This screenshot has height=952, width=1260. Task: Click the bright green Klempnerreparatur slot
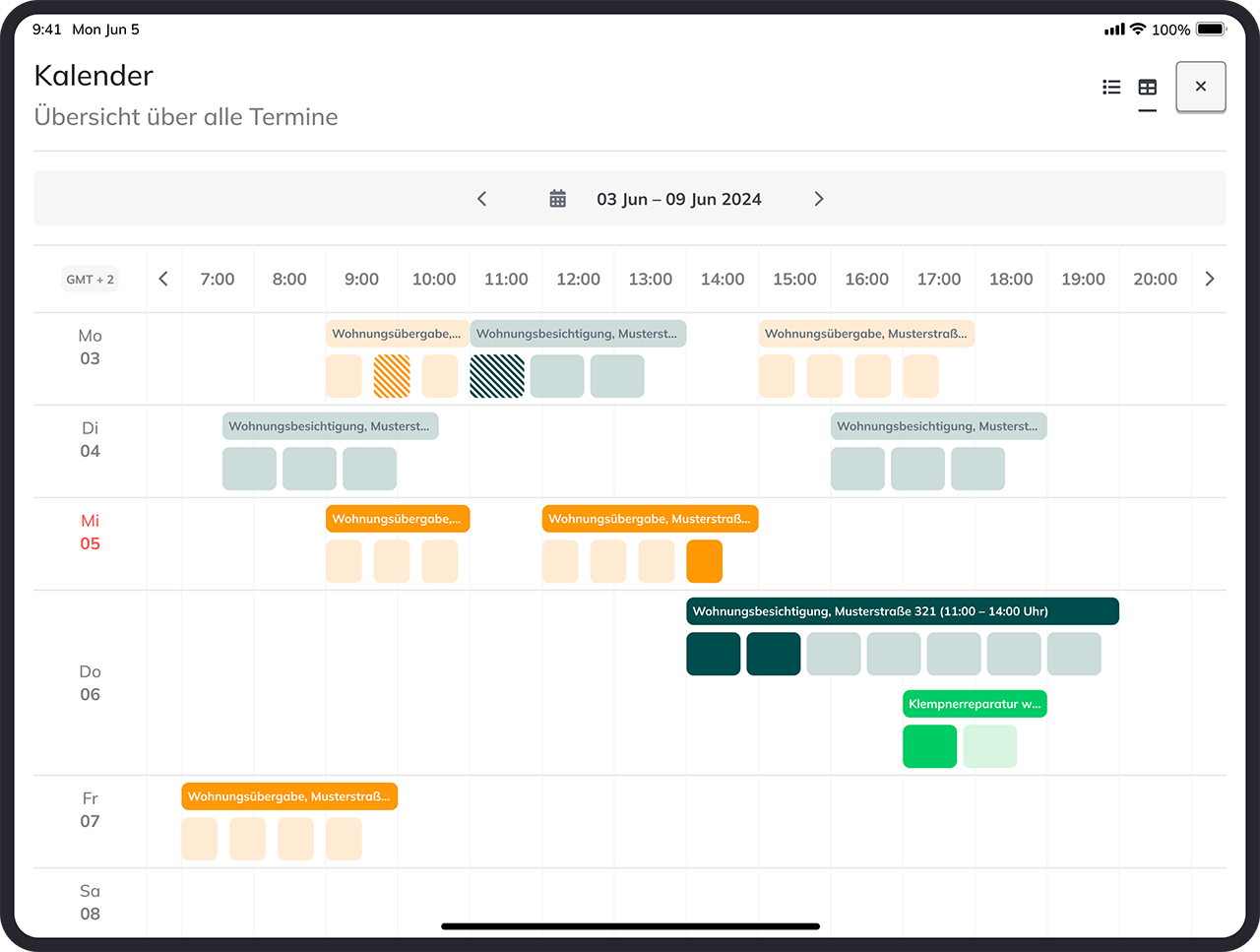(x=929, y=746)
